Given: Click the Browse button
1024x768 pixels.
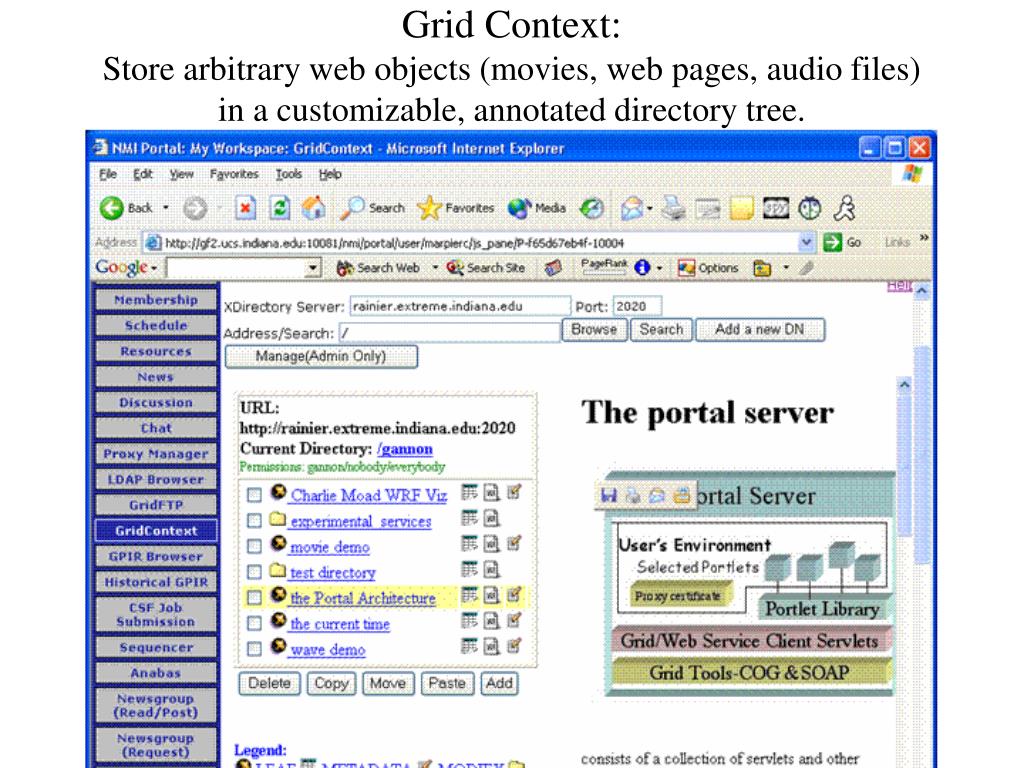Looking at the screenshot, I should [x=594, y=330].
